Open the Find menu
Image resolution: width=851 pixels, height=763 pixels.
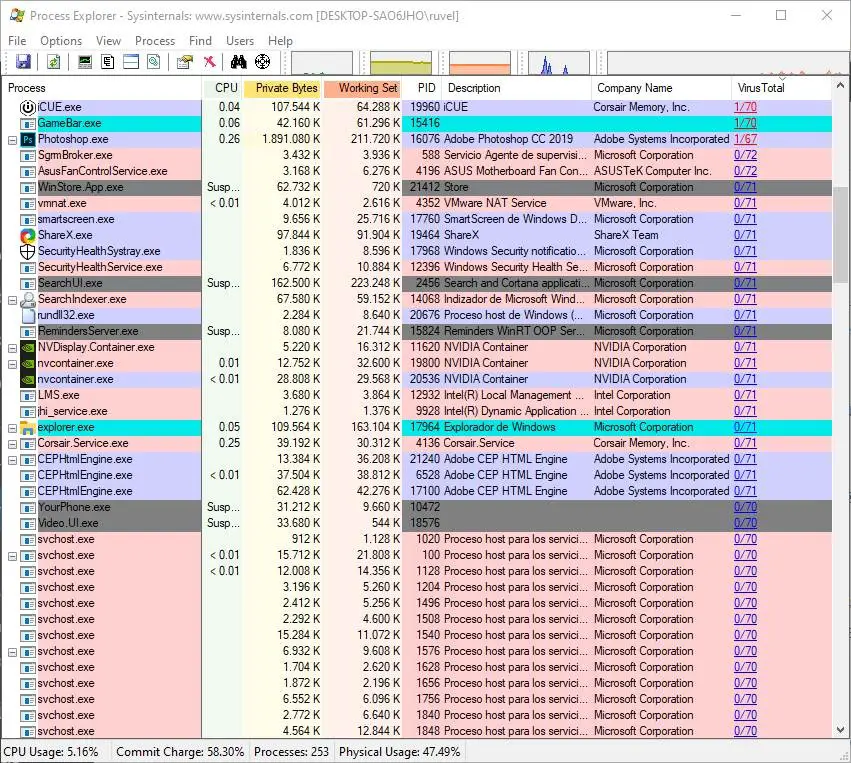coord(200,41)
